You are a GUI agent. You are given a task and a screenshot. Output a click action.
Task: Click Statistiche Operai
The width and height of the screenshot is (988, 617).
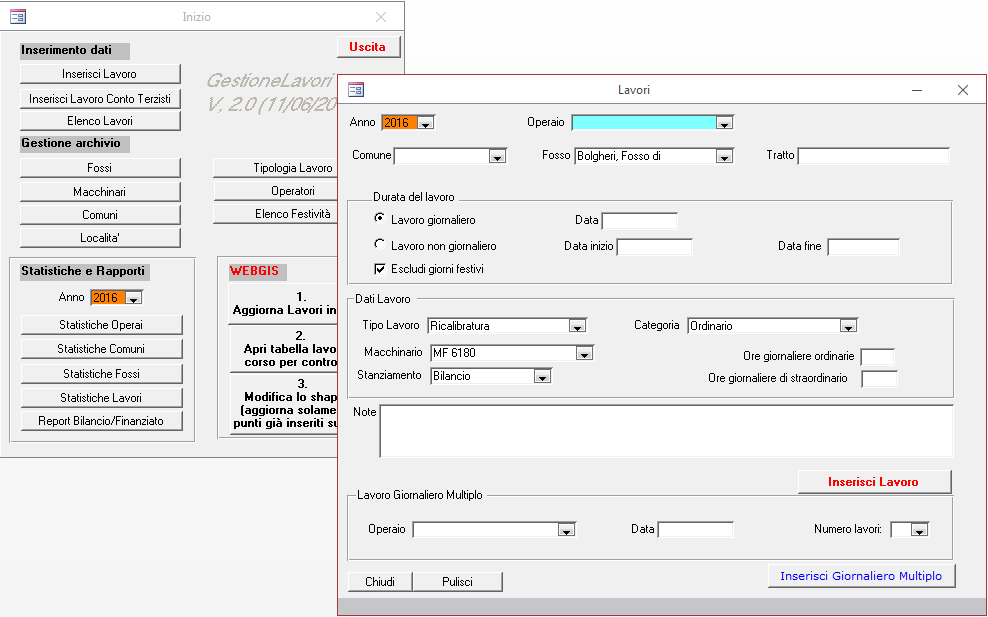click(x=100, y=324)
